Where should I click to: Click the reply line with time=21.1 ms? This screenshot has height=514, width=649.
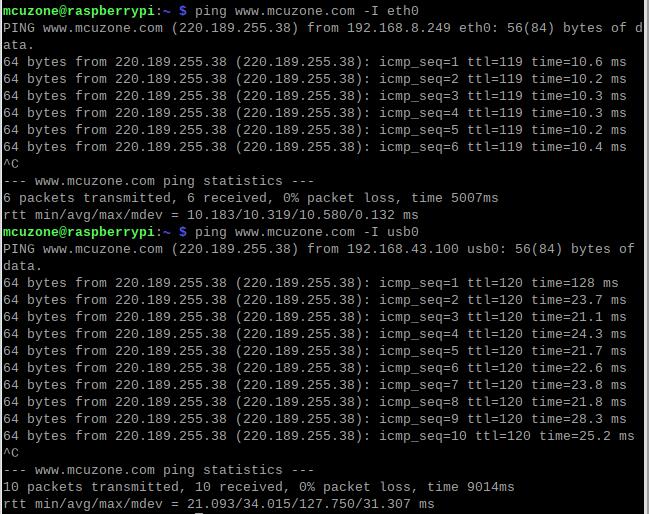315,317
